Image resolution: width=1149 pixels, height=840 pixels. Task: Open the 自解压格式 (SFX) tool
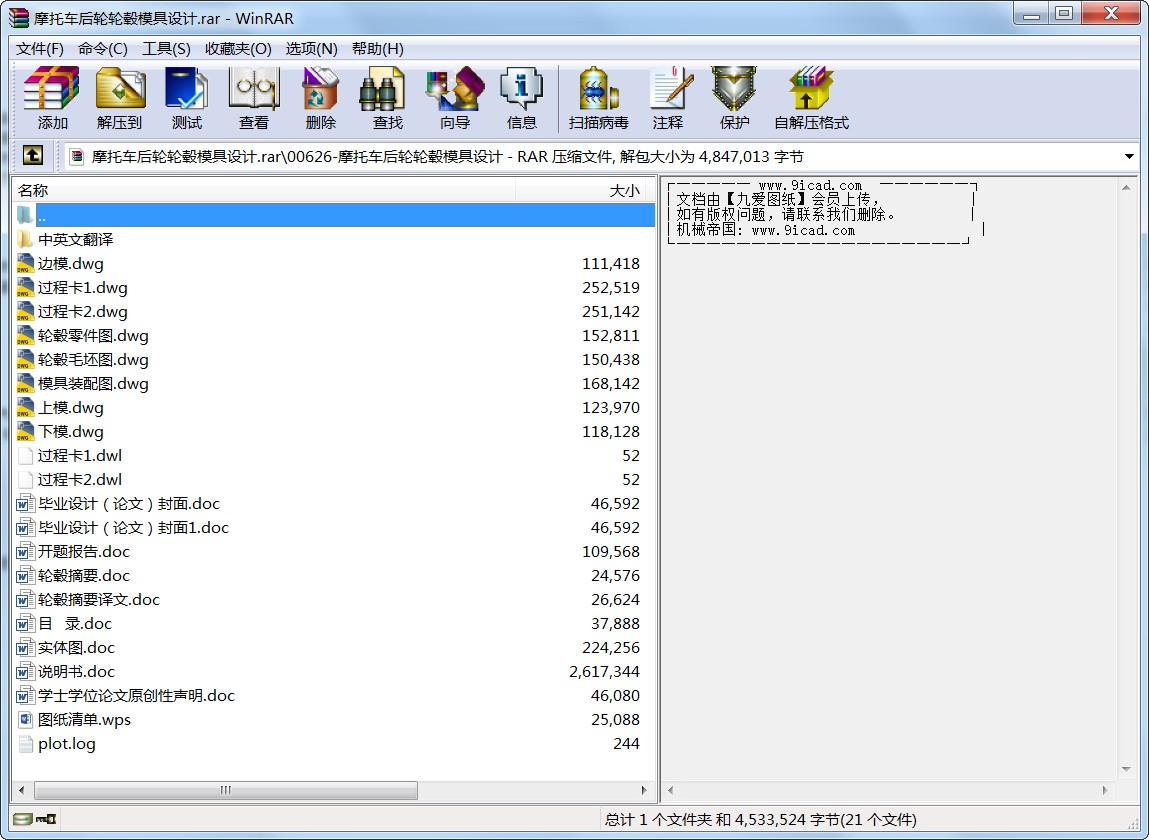[x=810, y=98]
